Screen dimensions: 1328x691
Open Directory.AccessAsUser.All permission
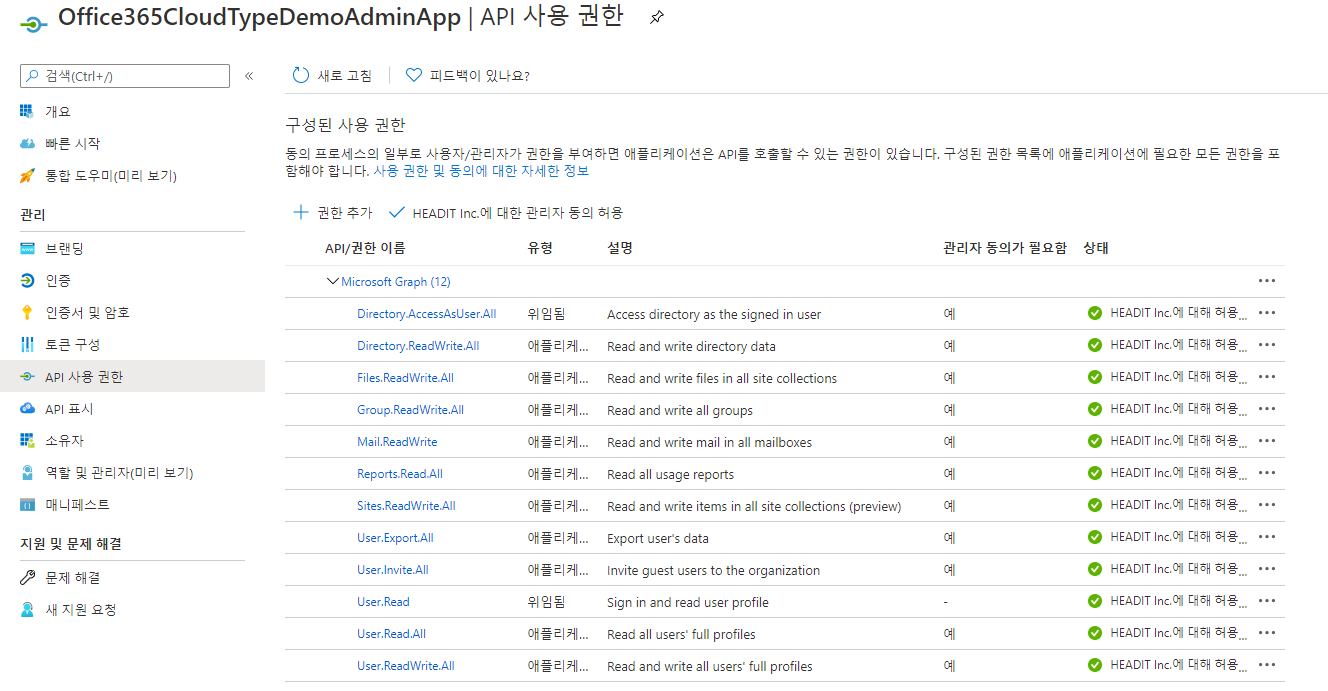(x=426, y=314)
